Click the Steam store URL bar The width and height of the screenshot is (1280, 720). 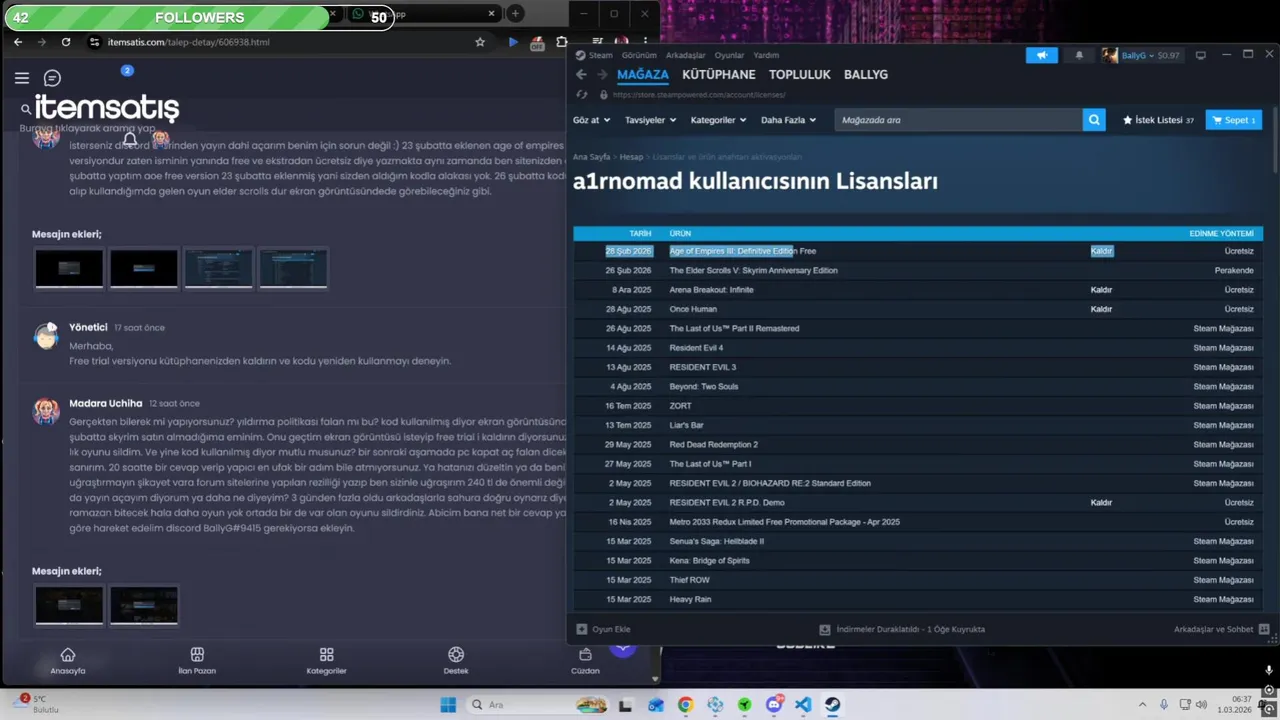pos(699,95)
